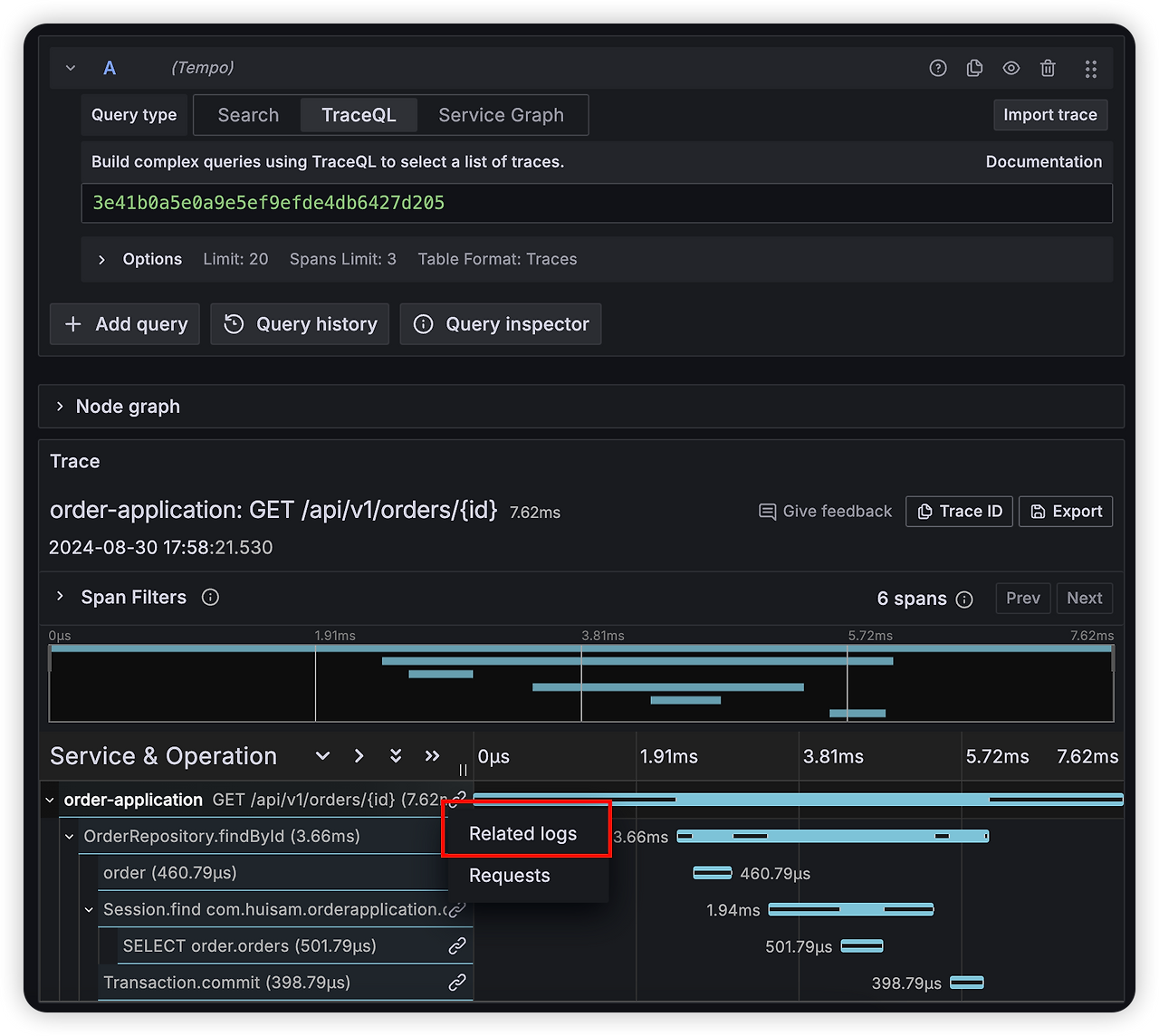Click the query drag handle dots
This screenshot has width=1159, height=1036.
coord(1091,69)
